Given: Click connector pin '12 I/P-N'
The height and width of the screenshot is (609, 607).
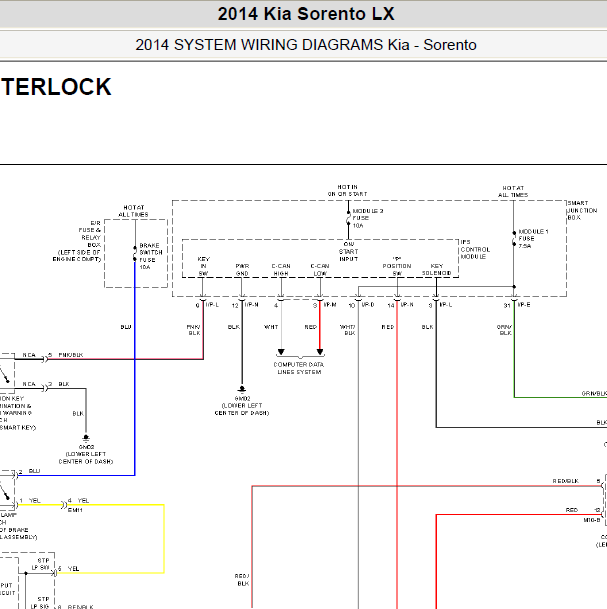Looking at the screenshot, I should [x=245, y=305].
